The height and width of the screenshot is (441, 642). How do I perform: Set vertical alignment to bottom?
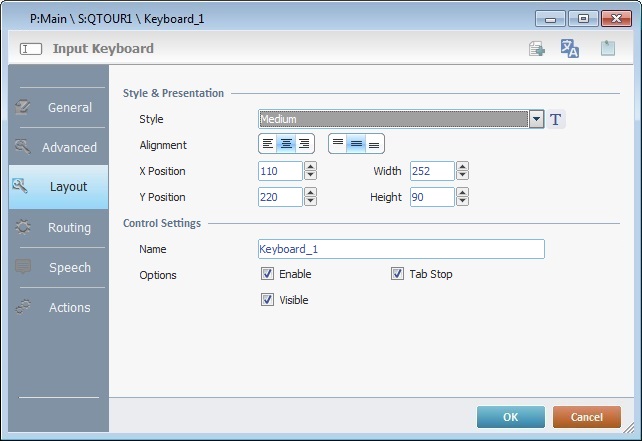click(x=374, y=144)
